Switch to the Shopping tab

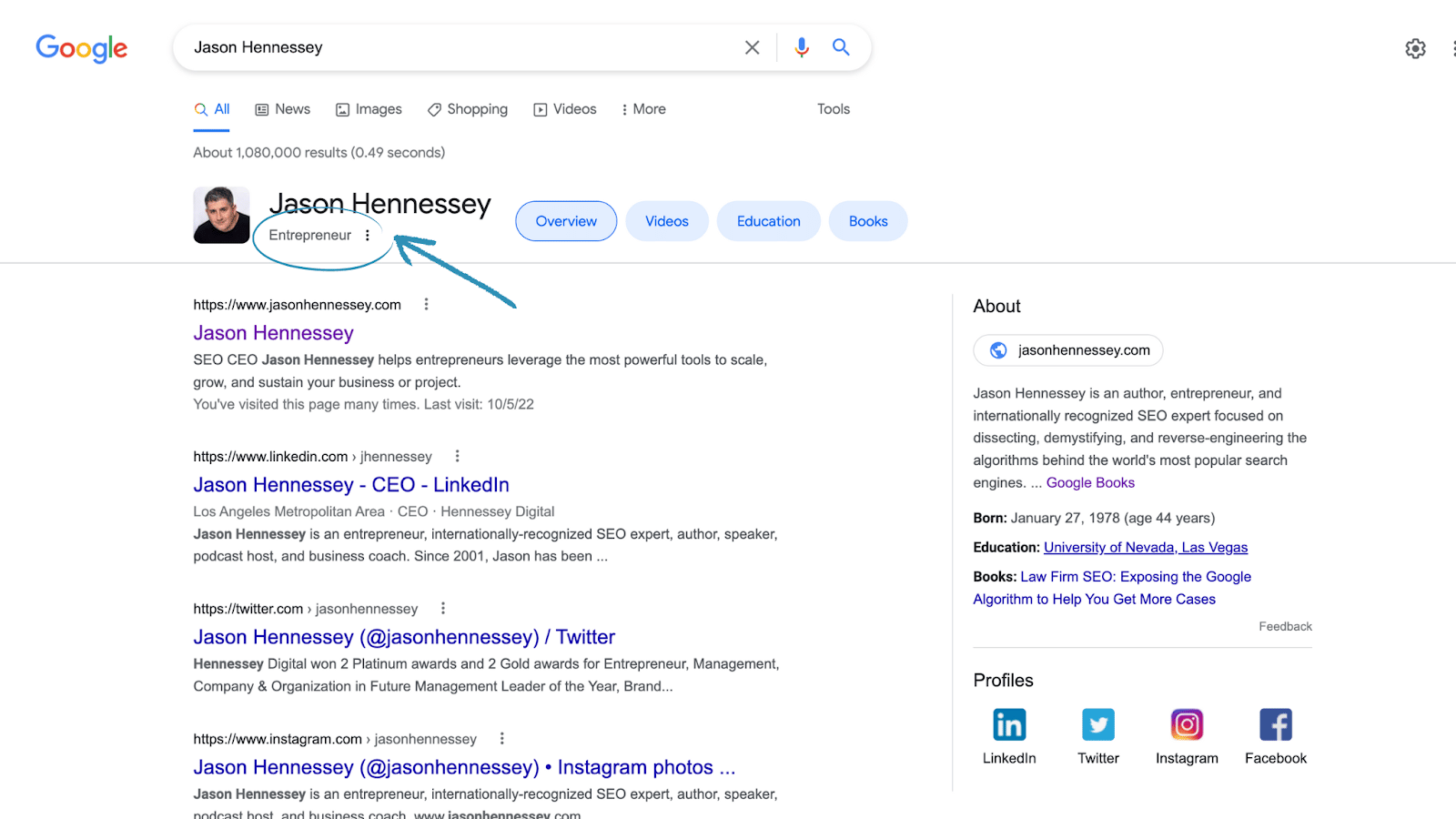pyautogui.click(x=467, y=109)
